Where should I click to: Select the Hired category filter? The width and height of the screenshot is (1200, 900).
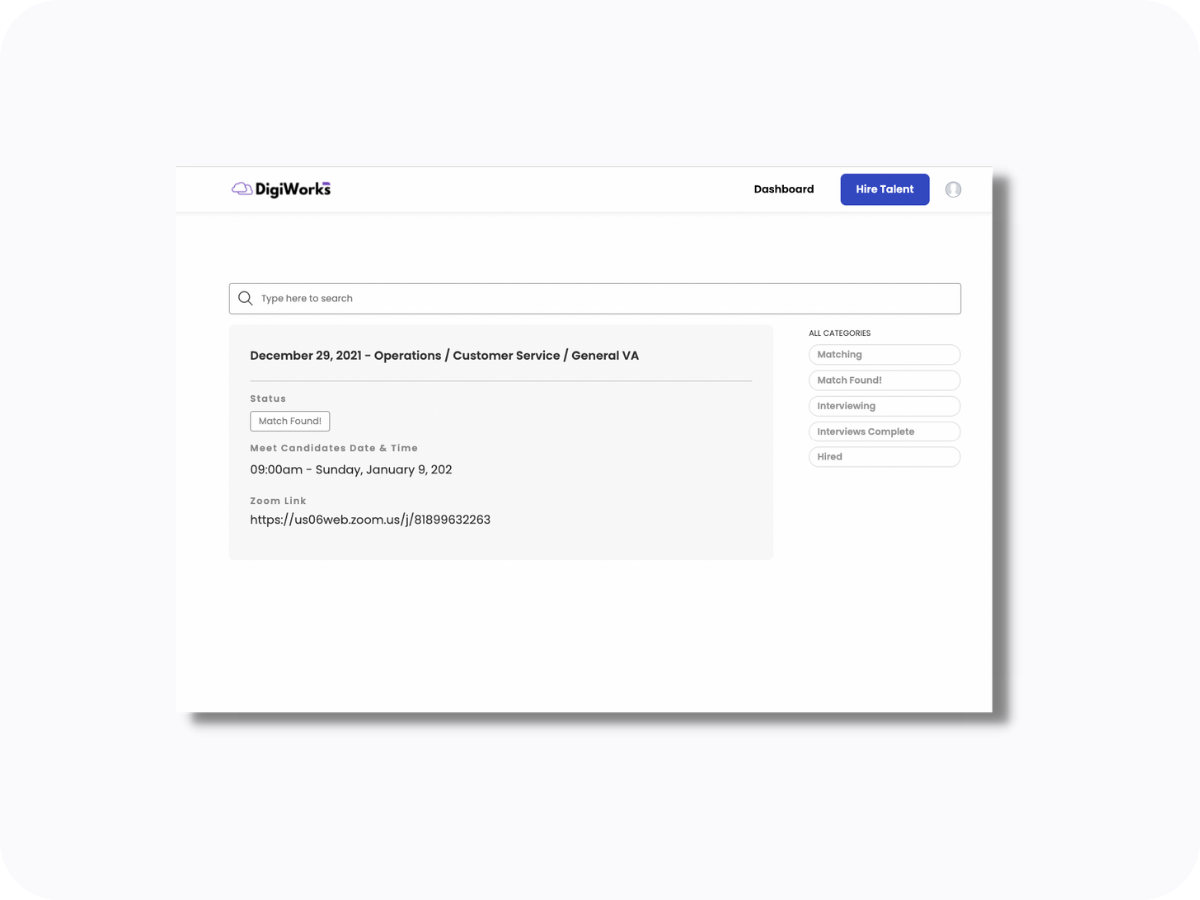pos(884,457)
